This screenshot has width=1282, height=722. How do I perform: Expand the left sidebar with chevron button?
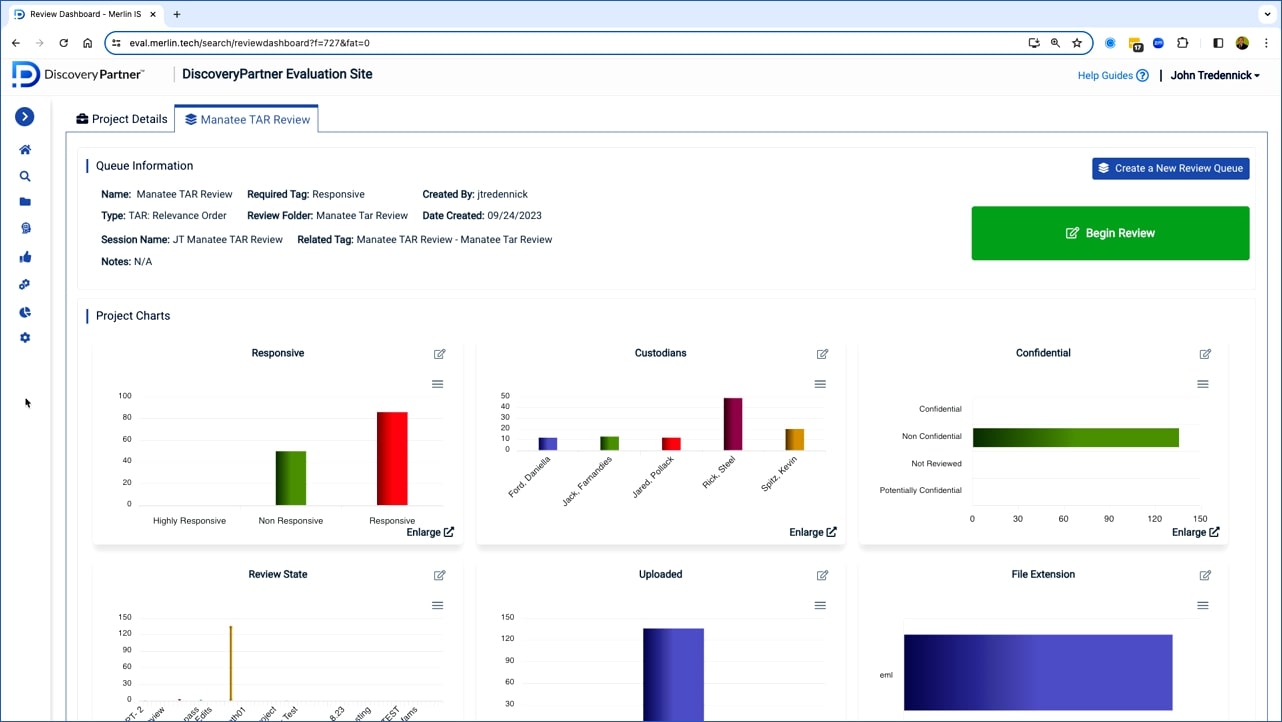[25, 117]
